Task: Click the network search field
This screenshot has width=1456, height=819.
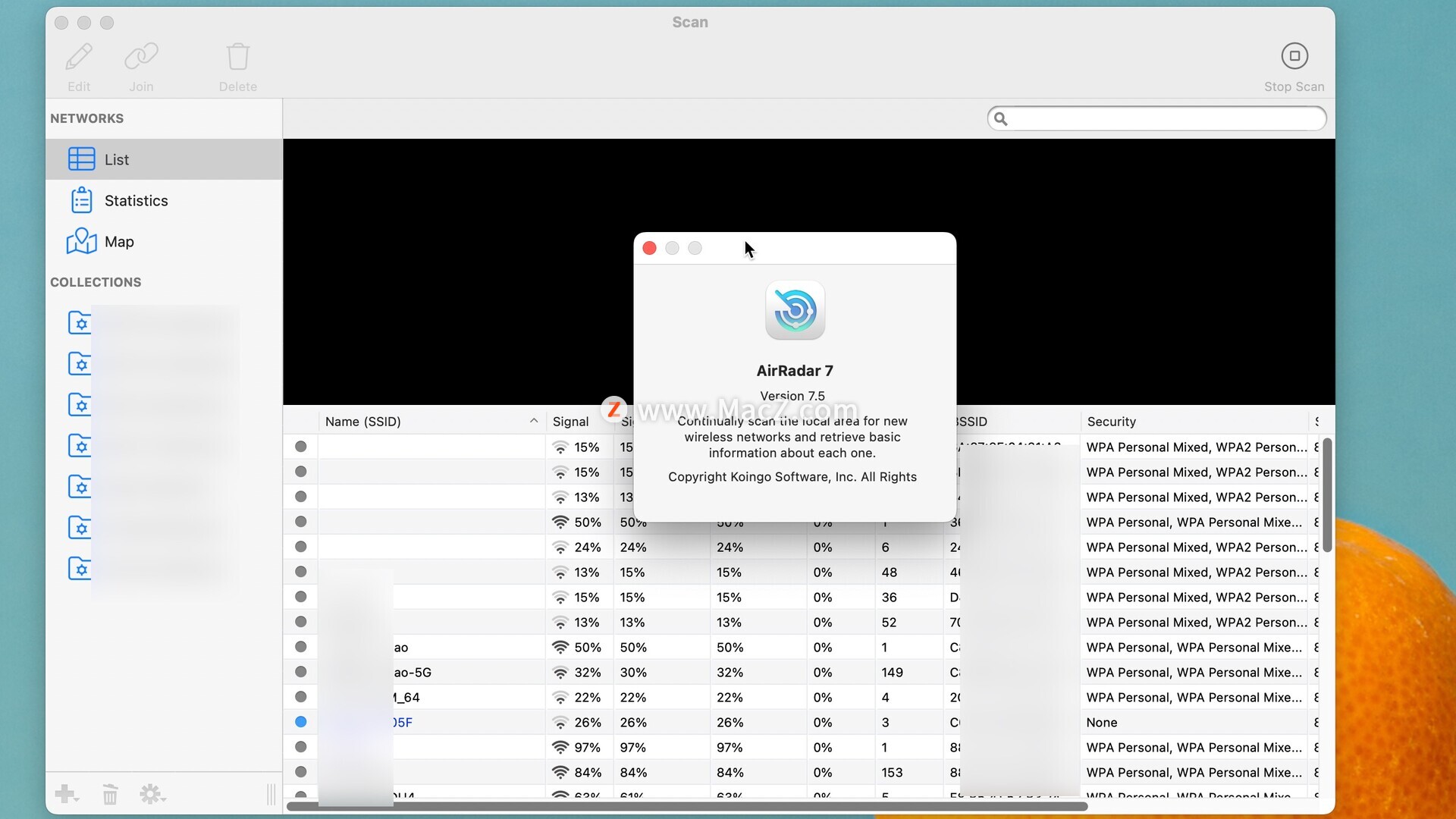Action: (1156, 118)
